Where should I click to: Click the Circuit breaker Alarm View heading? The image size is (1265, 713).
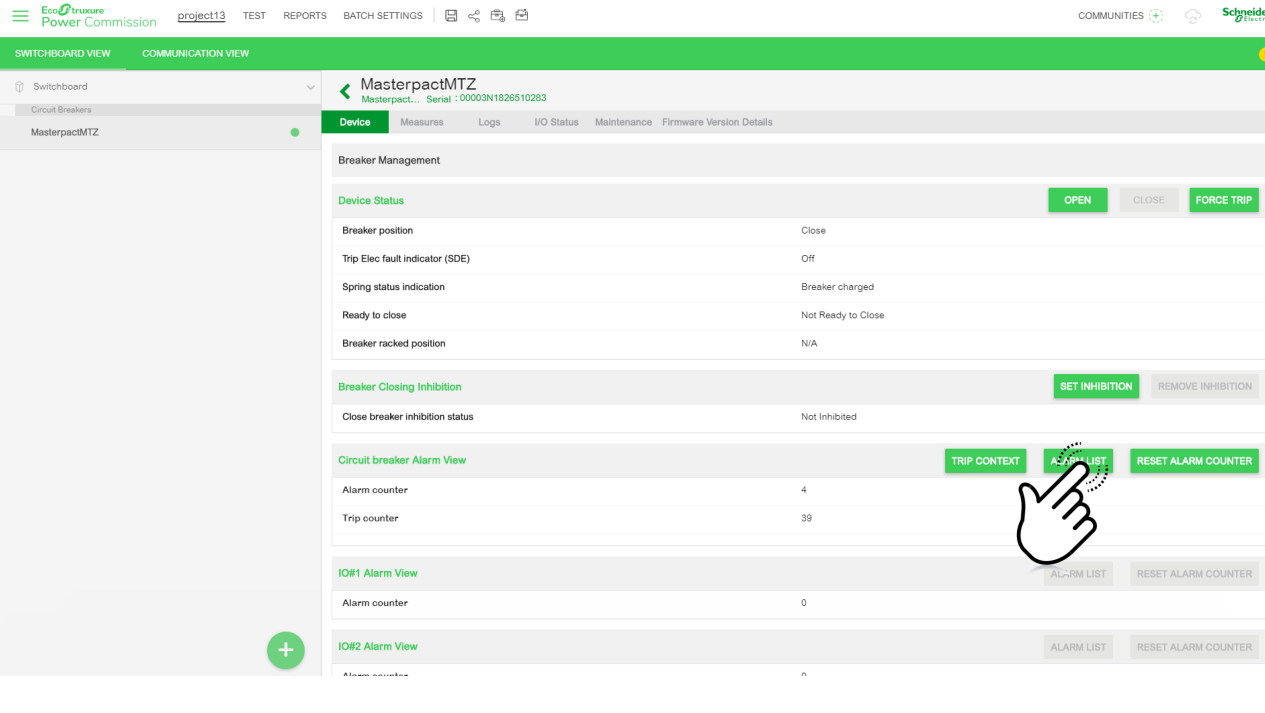point(402,461)
